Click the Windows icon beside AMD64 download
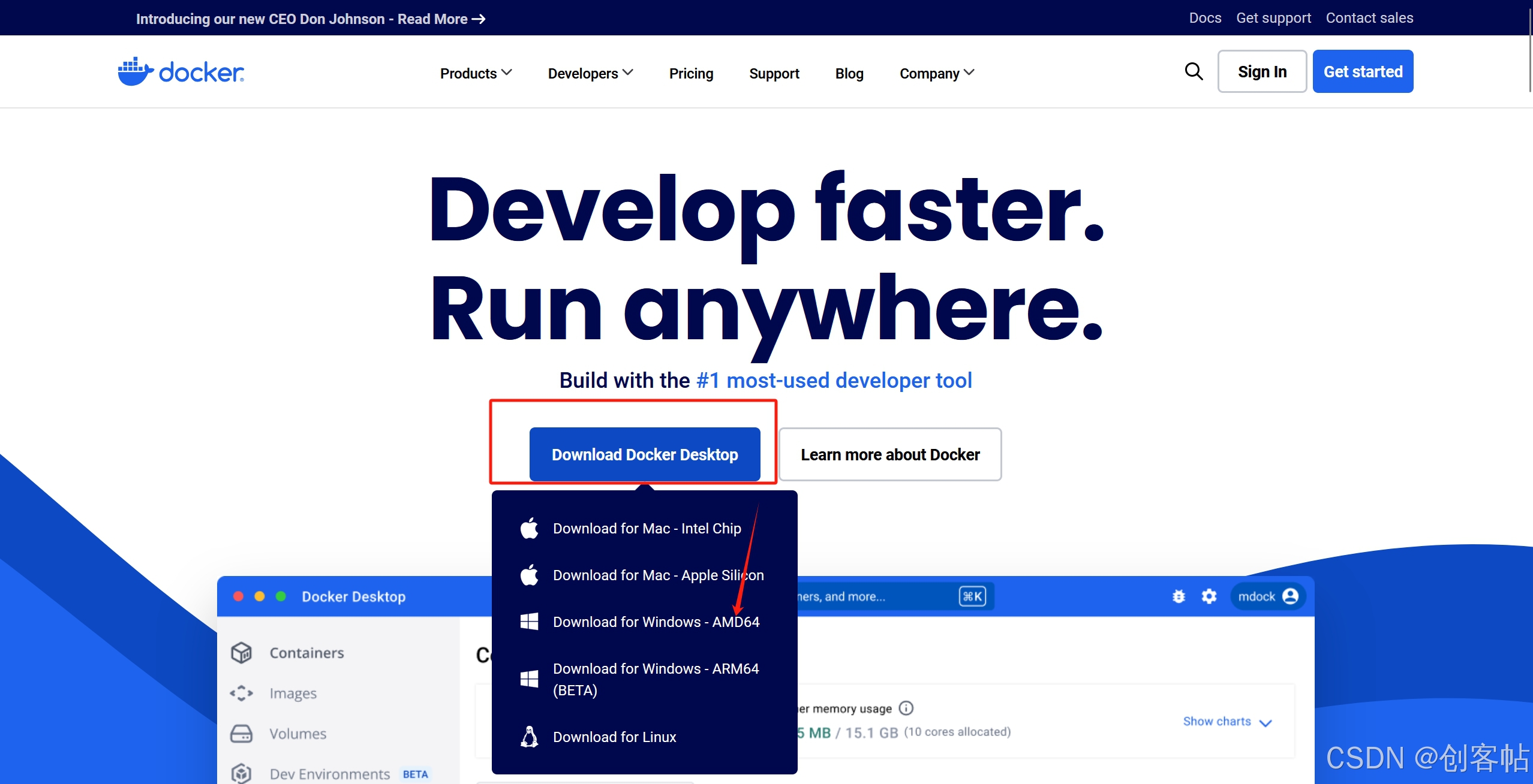 pyautogui.click(x=529, y=622)
